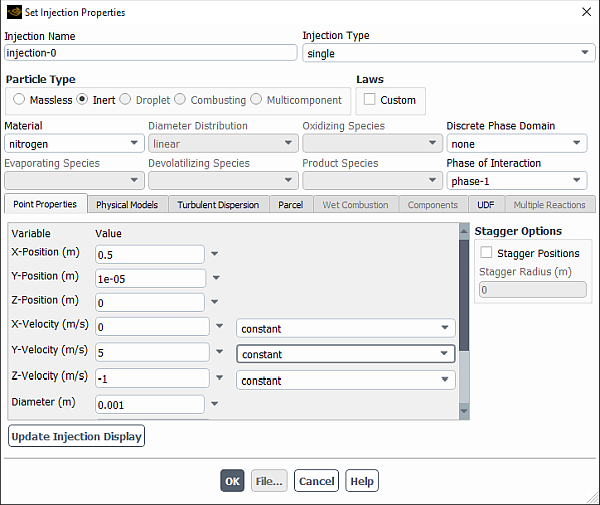Enable the Custom laws checkbox
This screenshot has height=505, width=600.
[370, 100]
